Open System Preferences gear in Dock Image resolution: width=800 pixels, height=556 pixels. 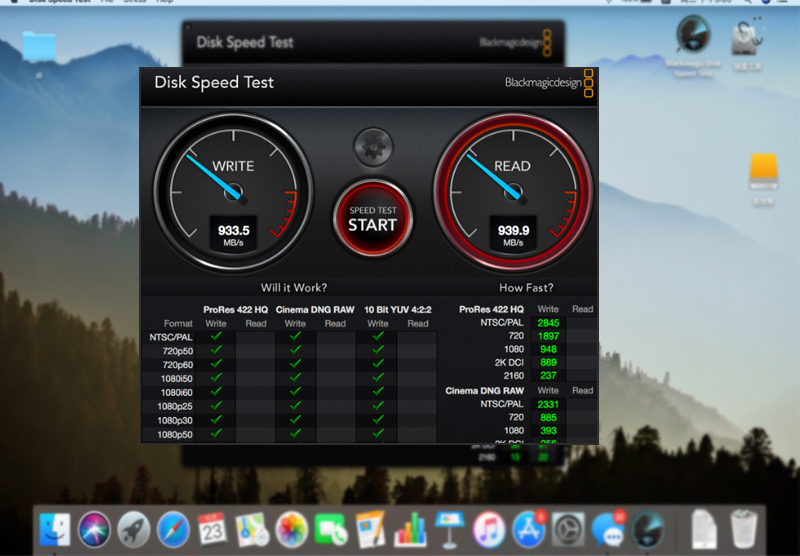coord(568,529)
